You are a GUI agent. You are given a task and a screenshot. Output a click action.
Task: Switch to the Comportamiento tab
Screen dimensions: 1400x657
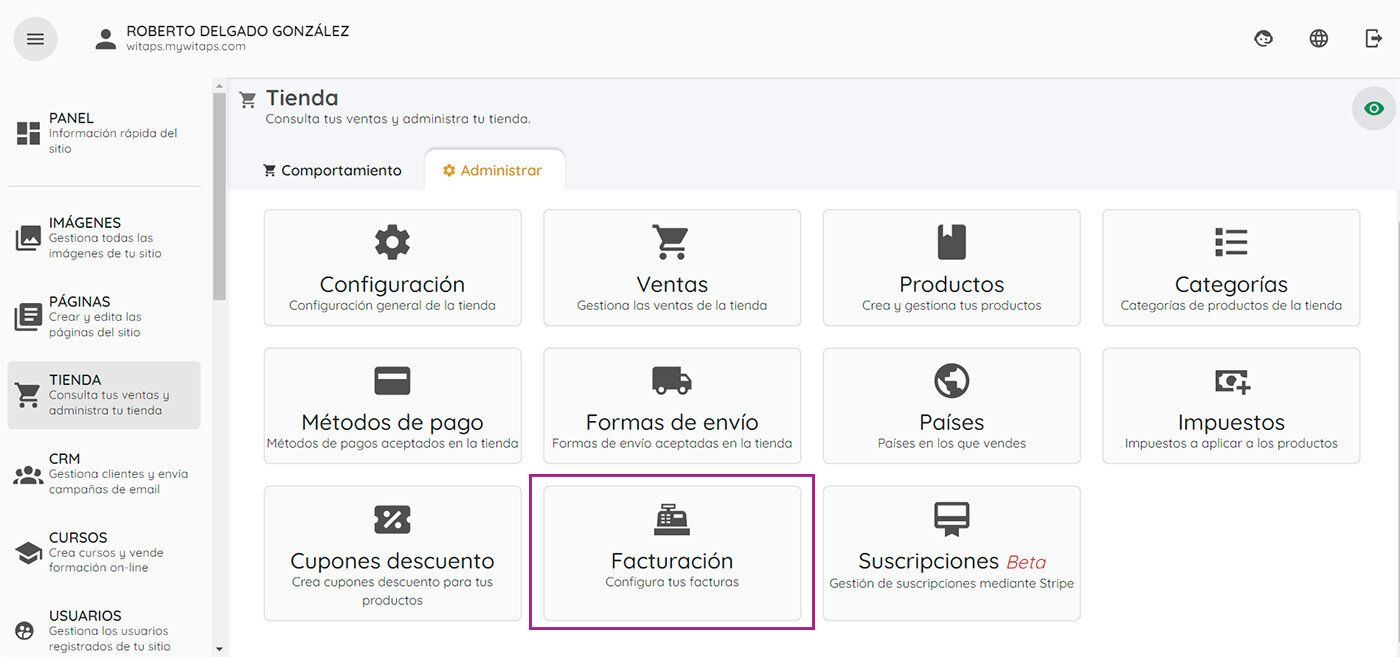click(x=332, y=170)
